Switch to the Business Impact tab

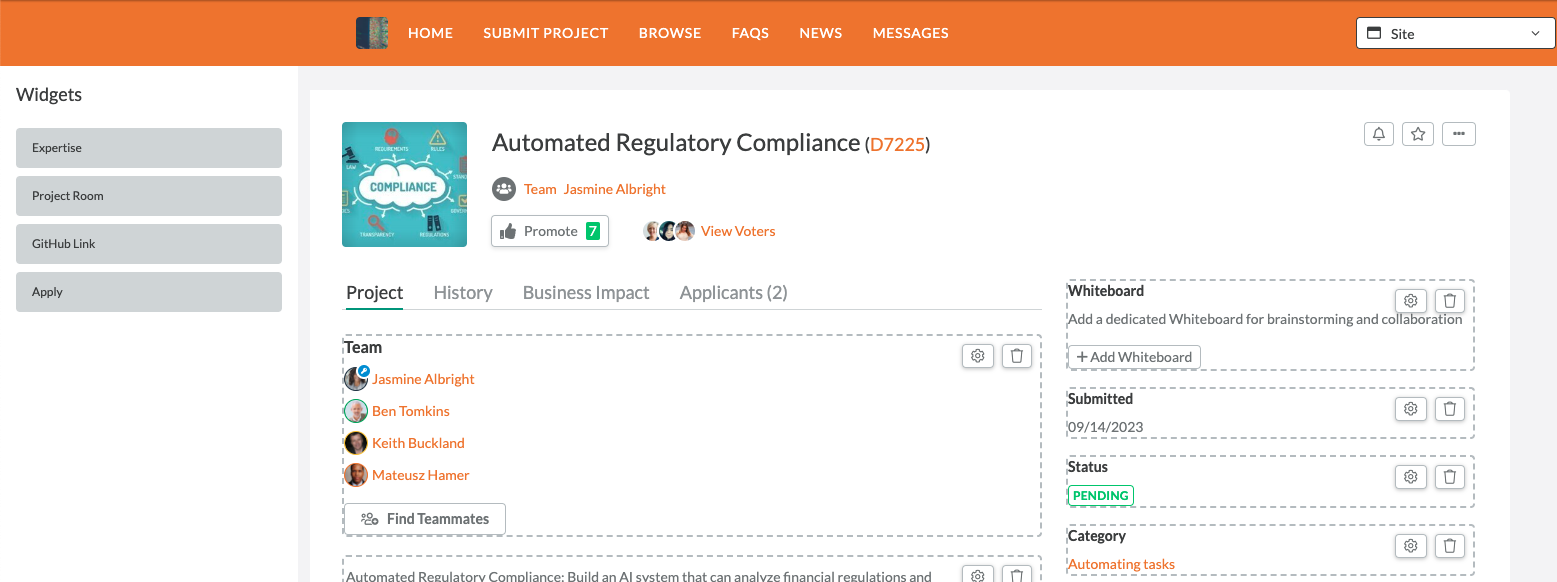pyautogui.click(x=586, y=293)
